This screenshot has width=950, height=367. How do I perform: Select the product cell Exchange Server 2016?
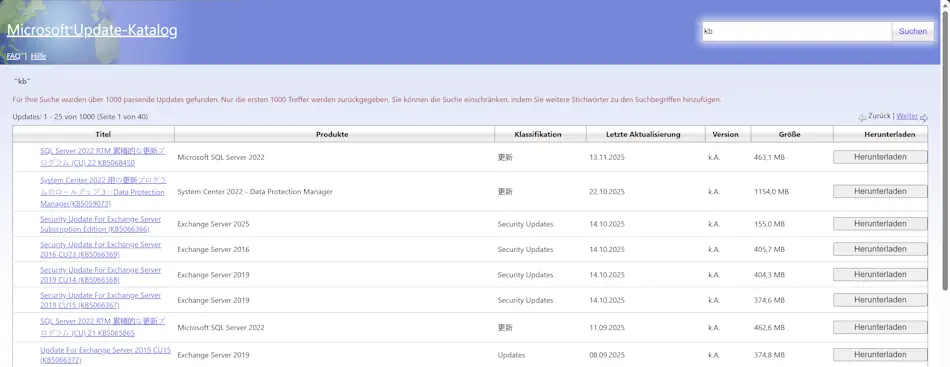[x=213, y=250]
